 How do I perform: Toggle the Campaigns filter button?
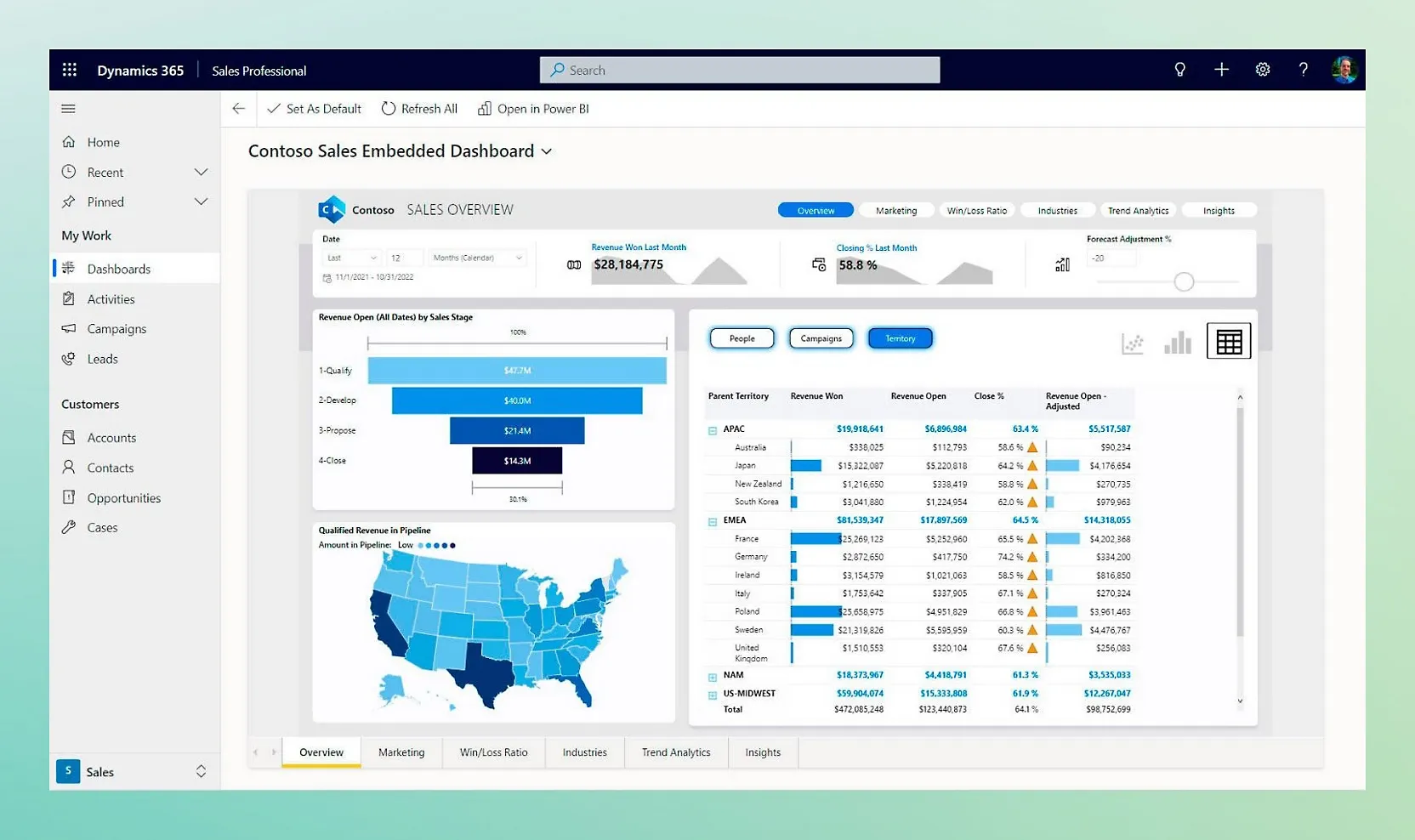click(x=821, y=338)
